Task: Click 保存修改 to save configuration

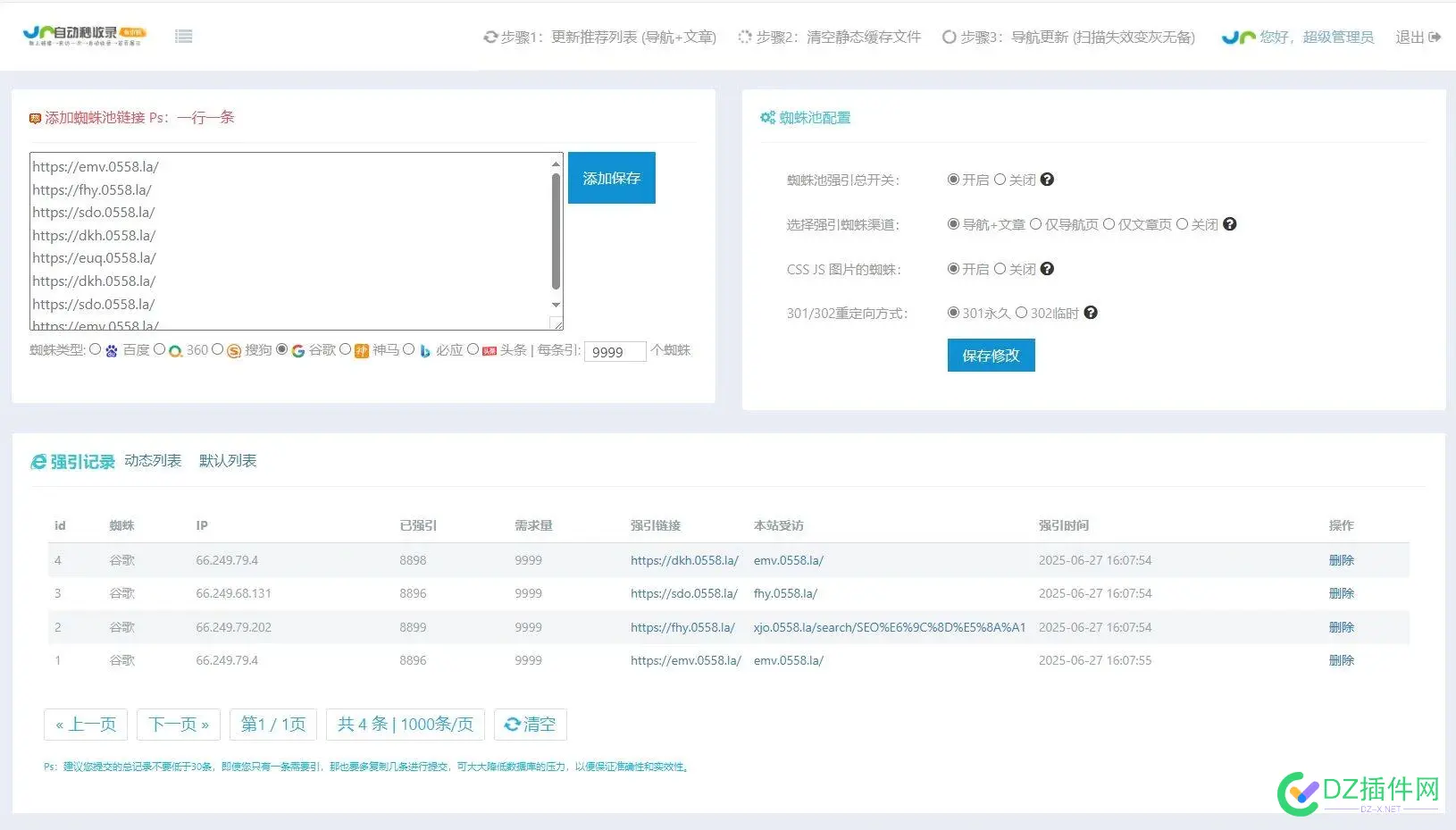Action: (x=991, y=356)
